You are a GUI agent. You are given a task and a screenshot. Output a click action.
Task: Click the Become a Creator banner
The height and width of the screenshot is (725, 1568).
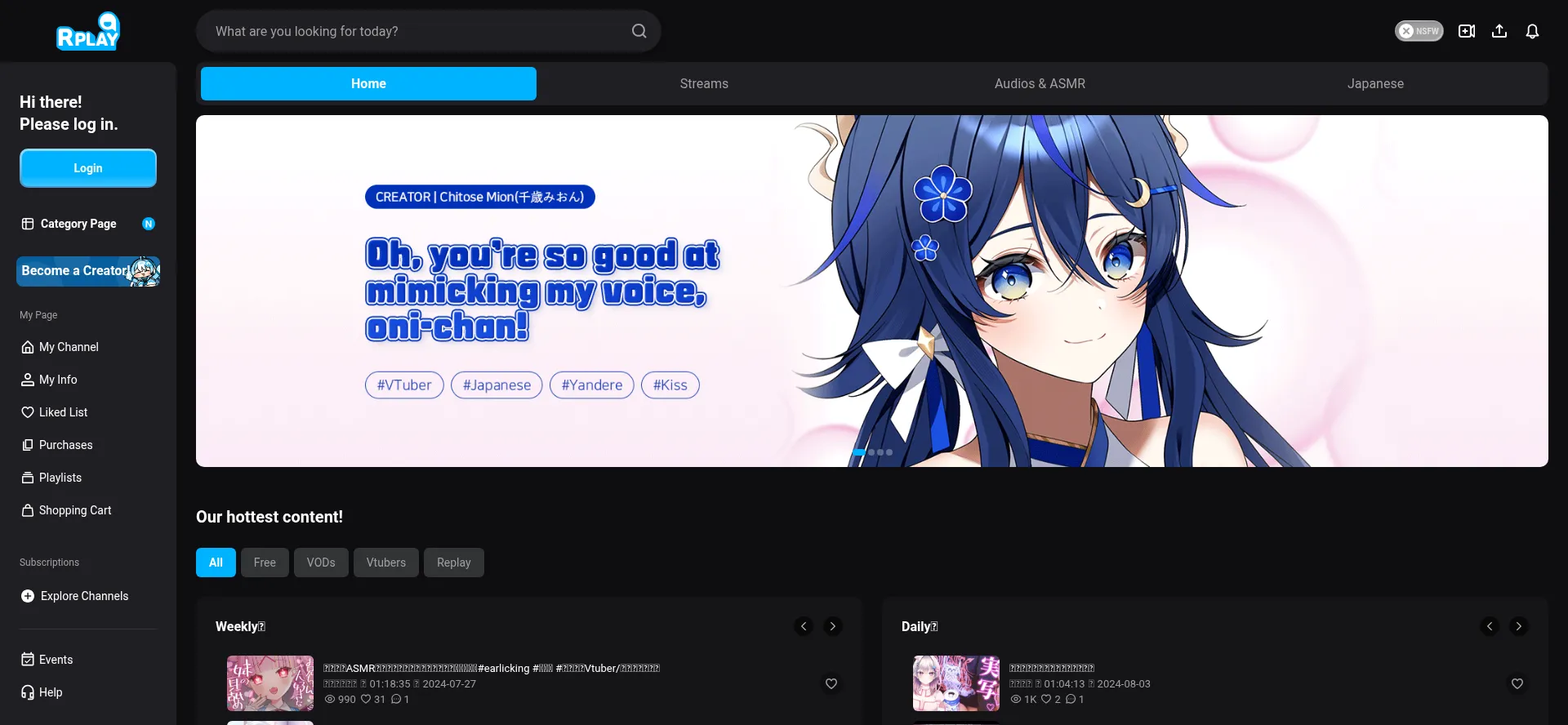point(88,271)
